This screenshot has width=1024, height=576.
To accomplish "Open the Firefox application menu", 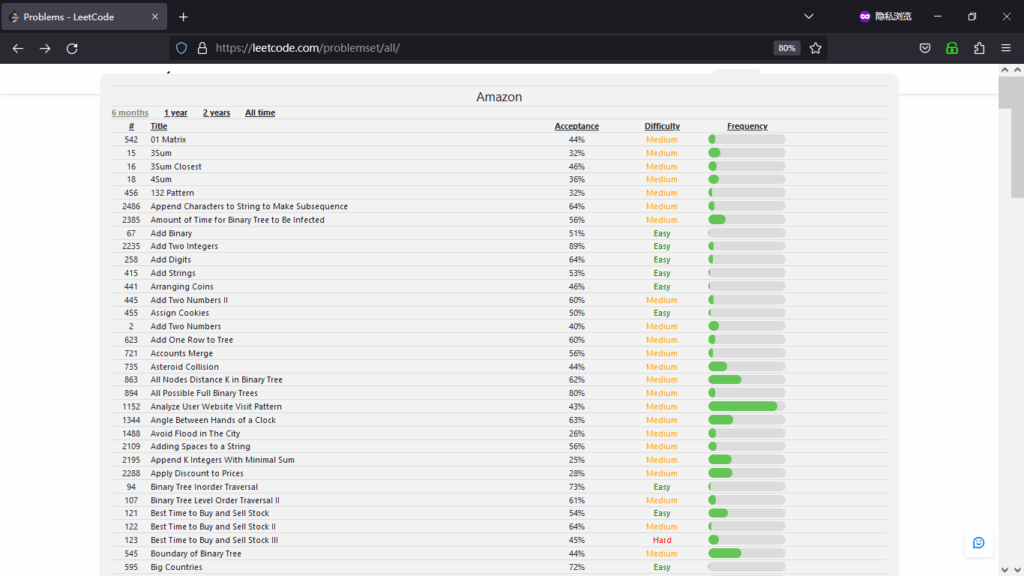I will (x=1006, y=48).
